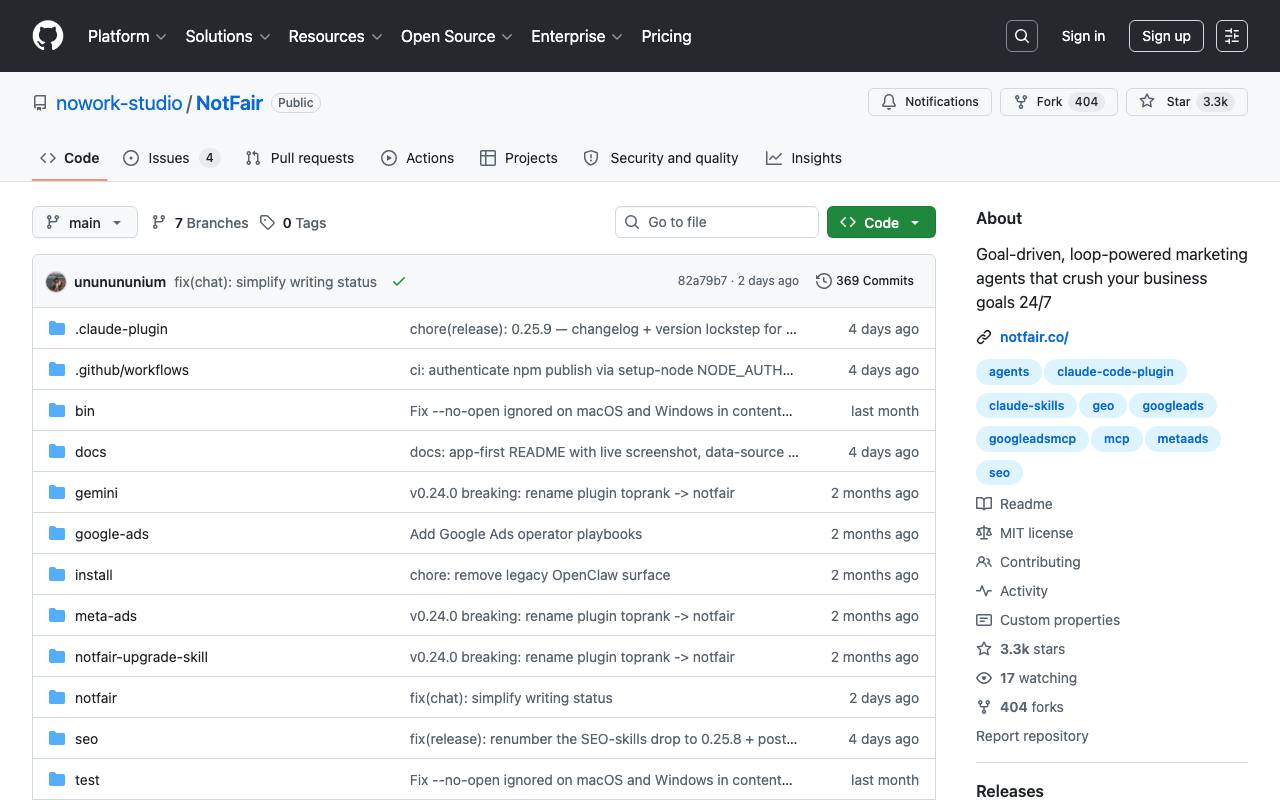Open the Security and quality tab
This screenshot has height=800, width=1280.
(x=661, y=158)
